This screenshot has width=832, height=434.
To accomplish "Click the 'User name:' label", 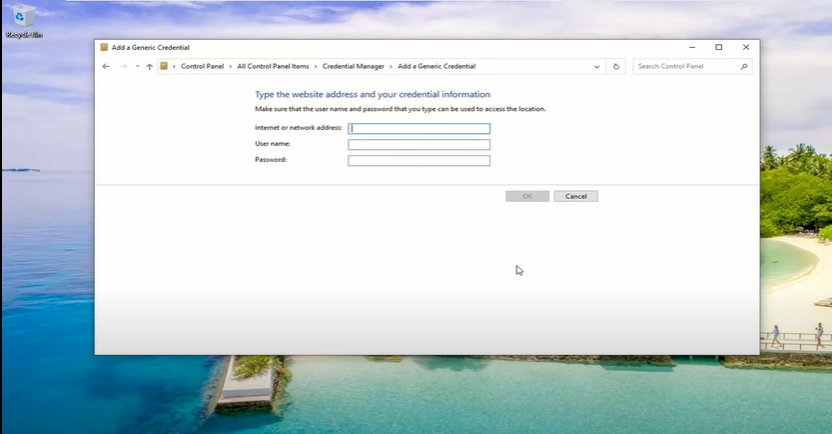I will point(272,144).
